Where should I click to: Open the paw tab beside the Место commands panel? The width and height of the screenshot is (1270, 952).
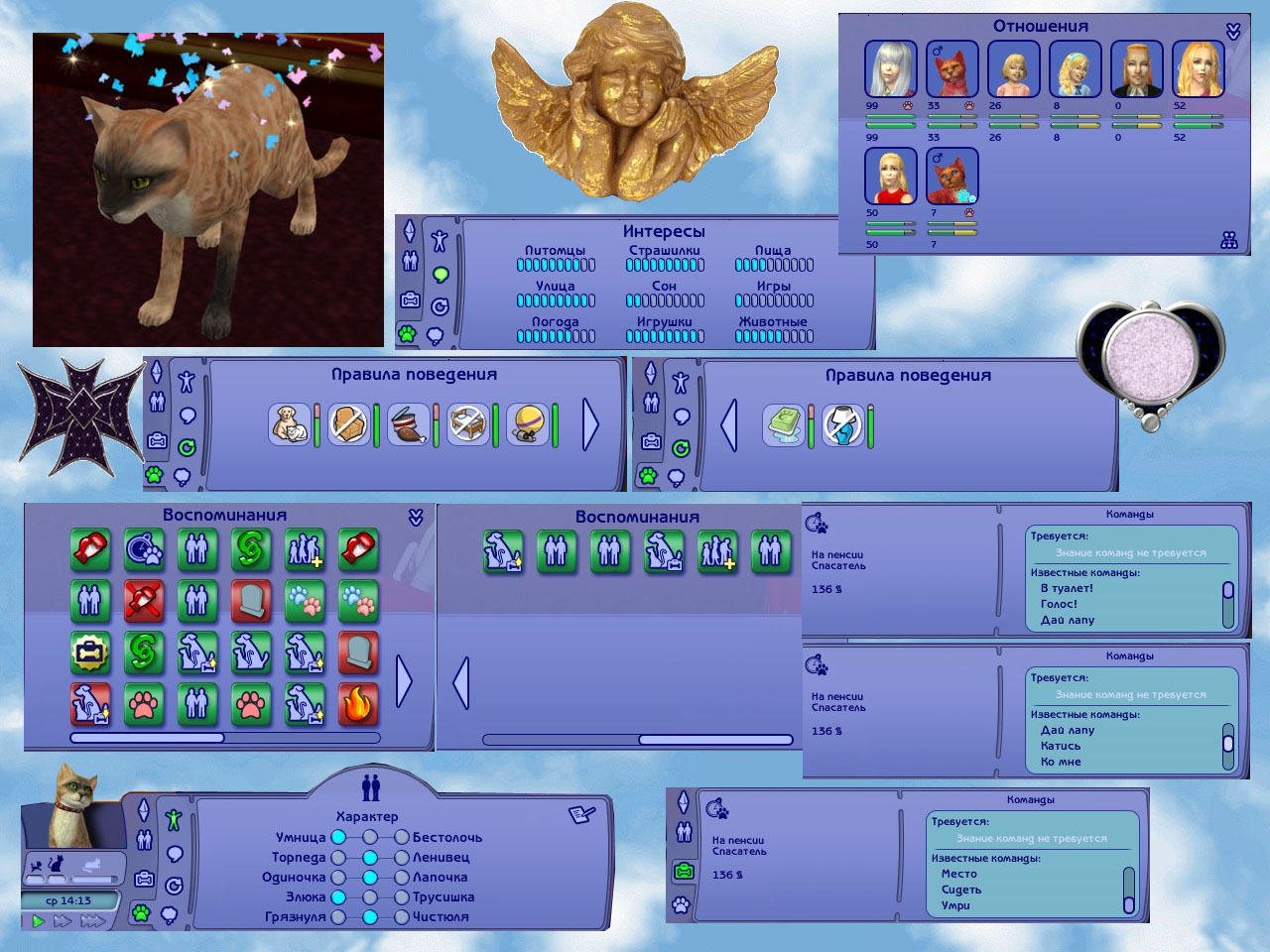pos(681,904)
